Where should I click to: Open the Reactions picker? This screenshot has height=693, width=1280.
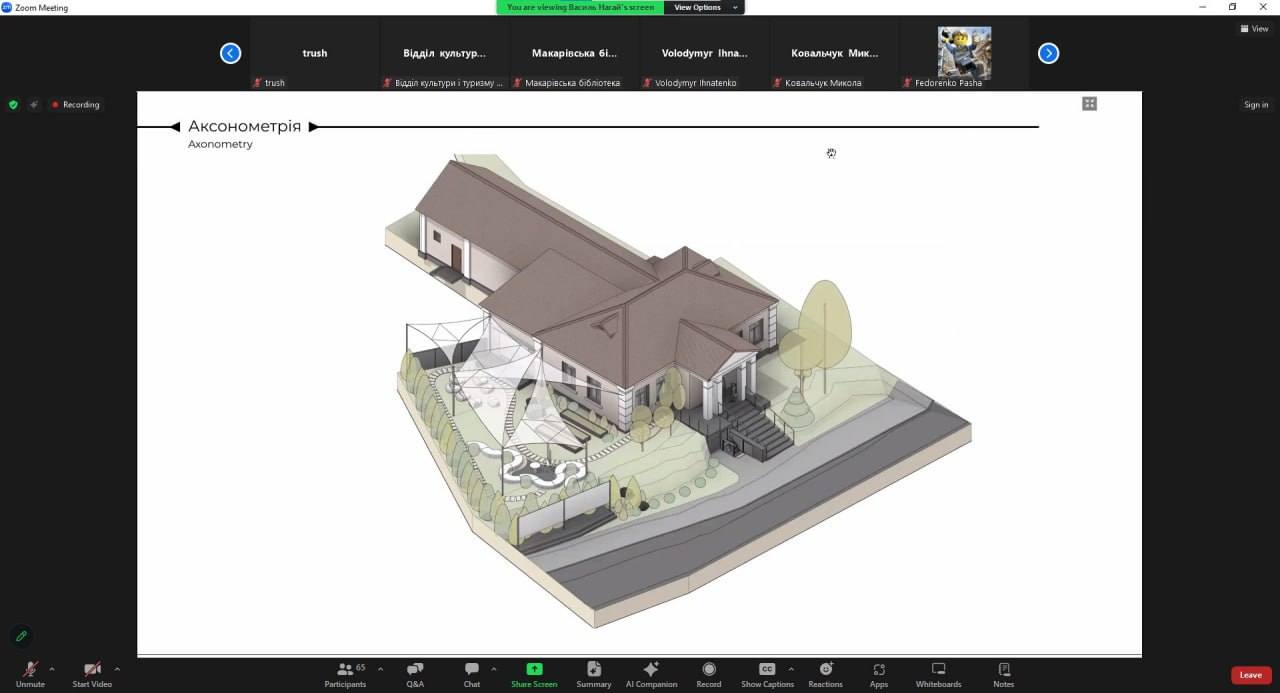coord(825,674)
